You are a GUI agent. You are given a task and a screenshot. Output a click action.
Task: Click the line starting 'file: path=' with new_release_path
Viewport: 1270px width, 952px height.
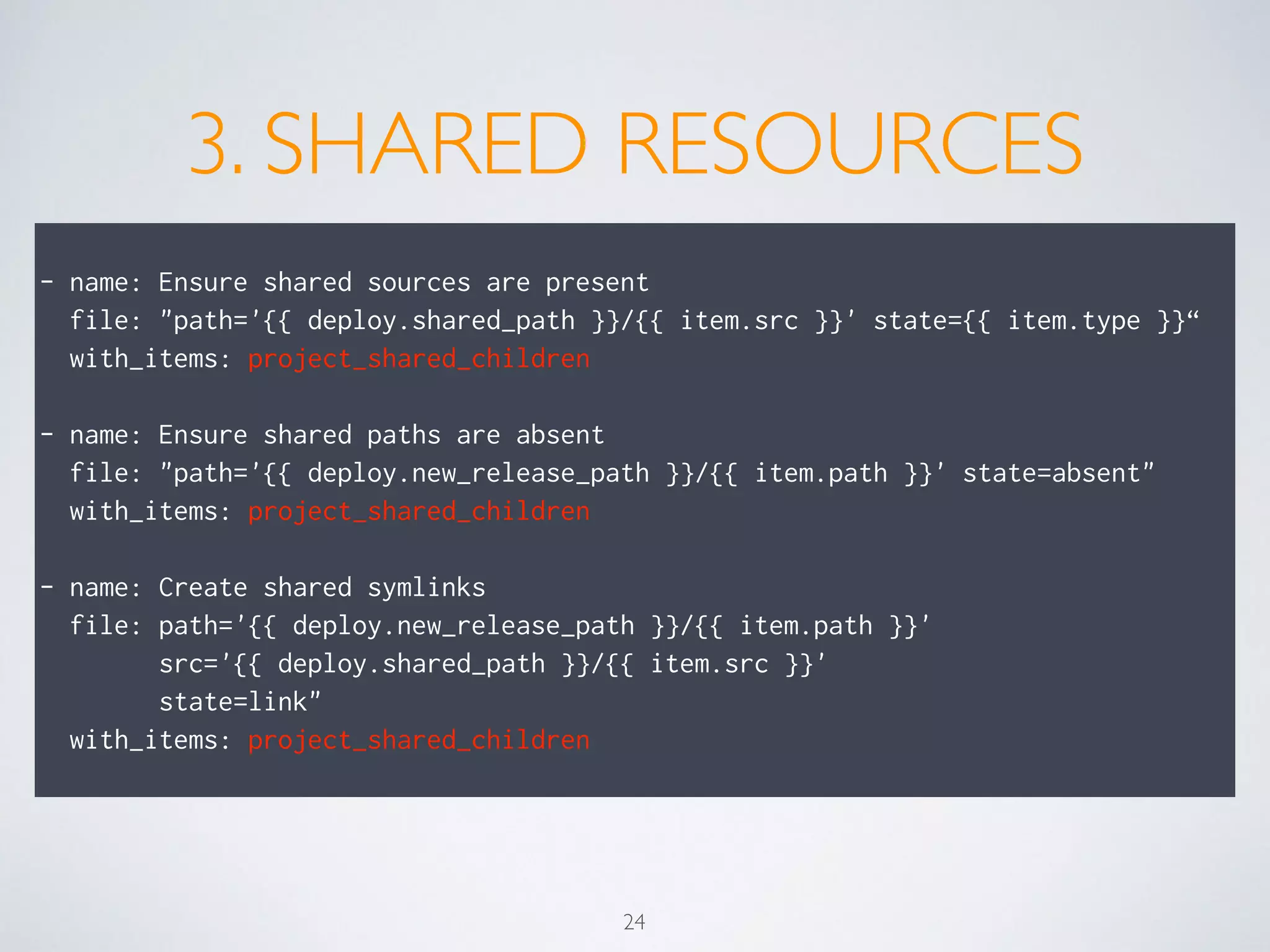point(500,626)
